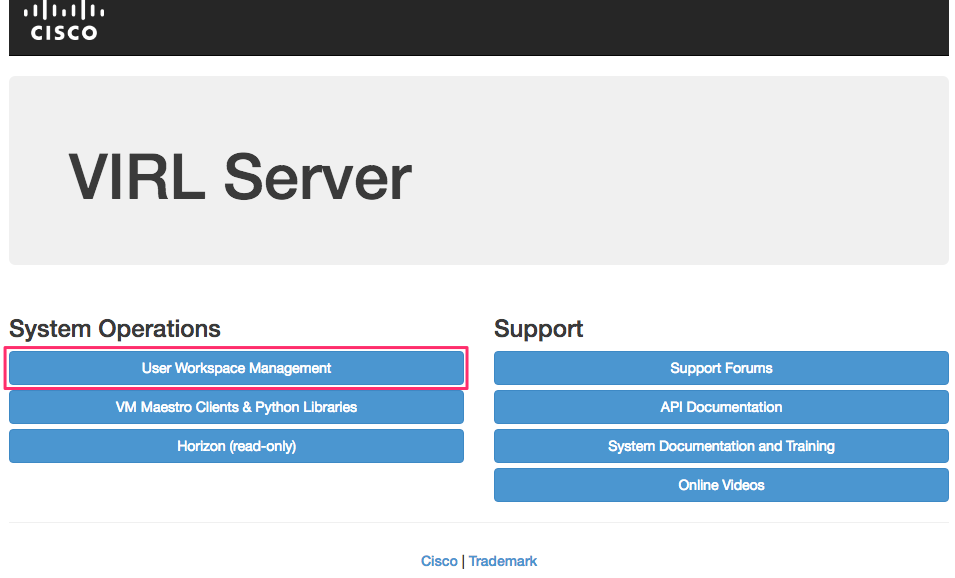Viewport: 955px width, 578px height.
Task: Click the black header bar
Action: [479, 27]
